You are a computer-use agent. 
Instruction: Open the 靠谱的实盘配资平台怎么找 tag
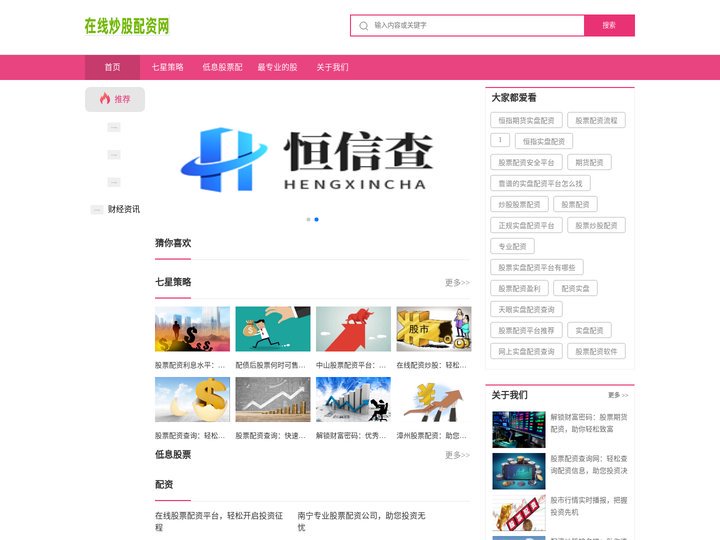[540, 183]
